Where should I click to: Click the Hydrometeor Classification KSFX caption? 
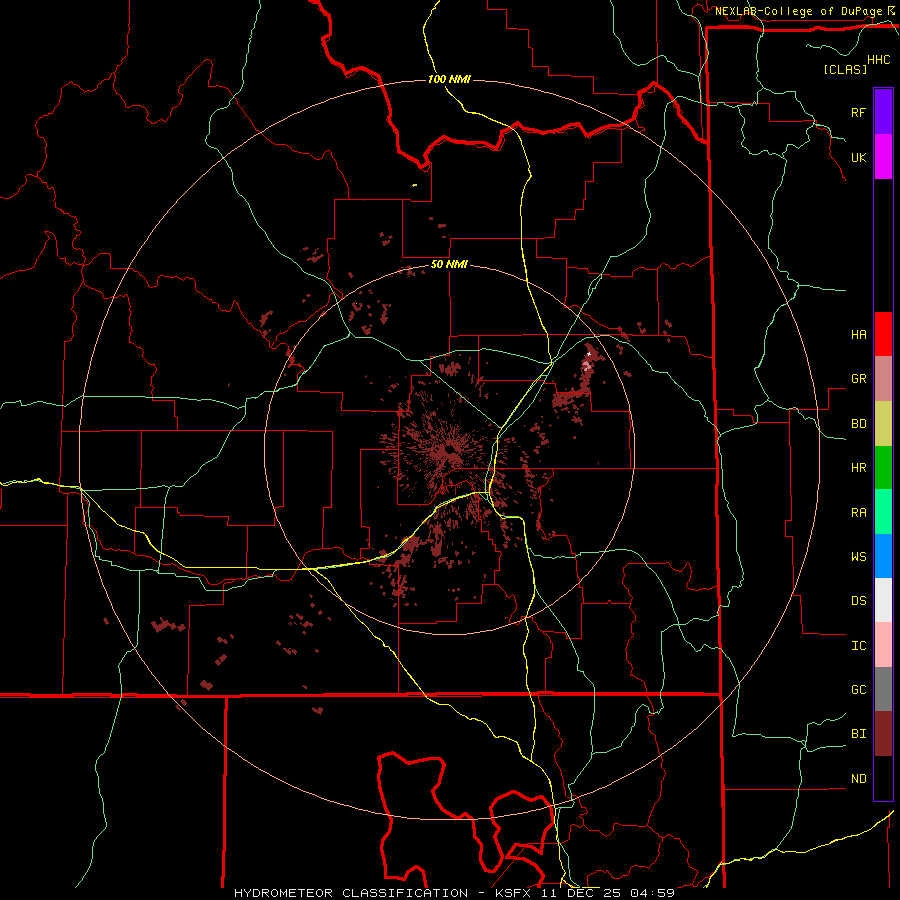point(454,893)
